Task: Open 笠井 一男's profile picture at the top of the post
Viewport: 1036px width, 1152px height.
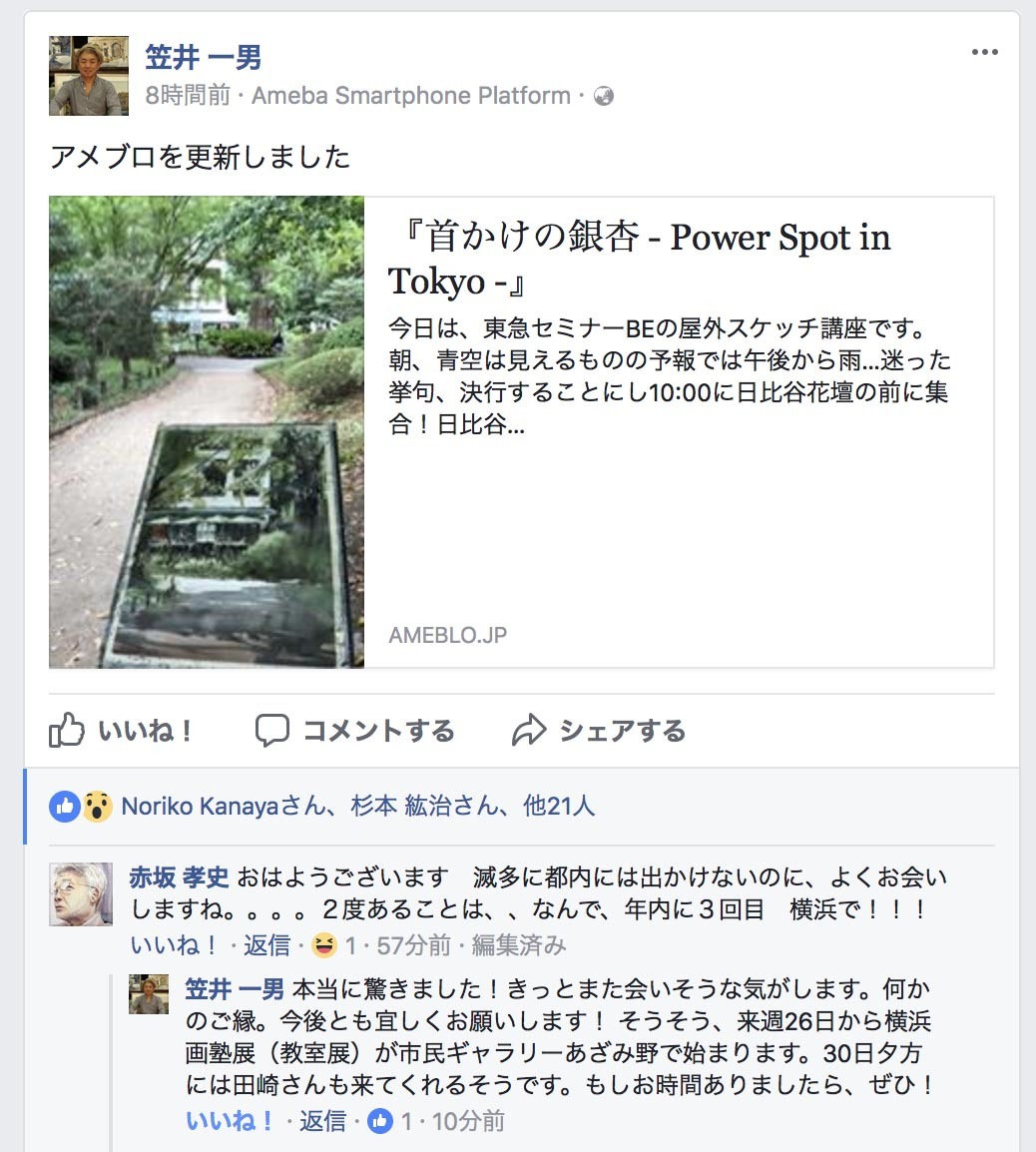Action: (x=89, y=76)
